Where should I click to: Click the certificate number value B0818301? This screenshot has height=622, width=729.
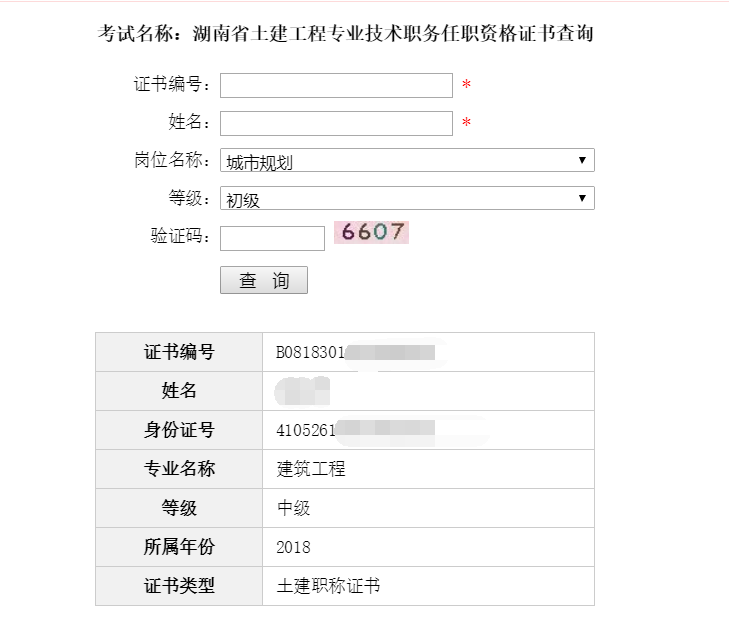click(x=311, y=352)
